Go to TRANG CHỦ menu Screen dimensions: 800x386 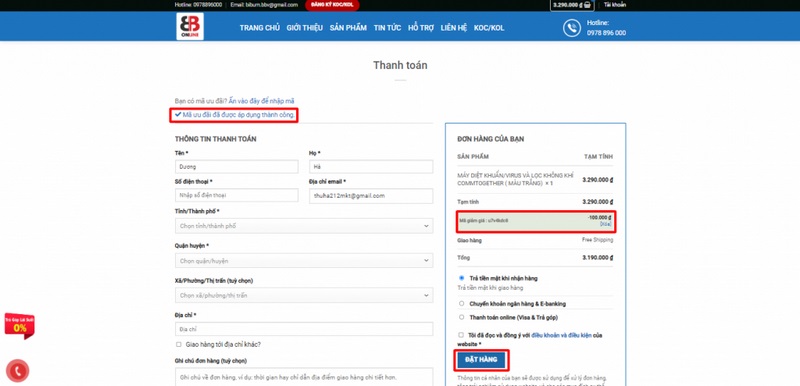pyautogui.click(x=260, y=28)
